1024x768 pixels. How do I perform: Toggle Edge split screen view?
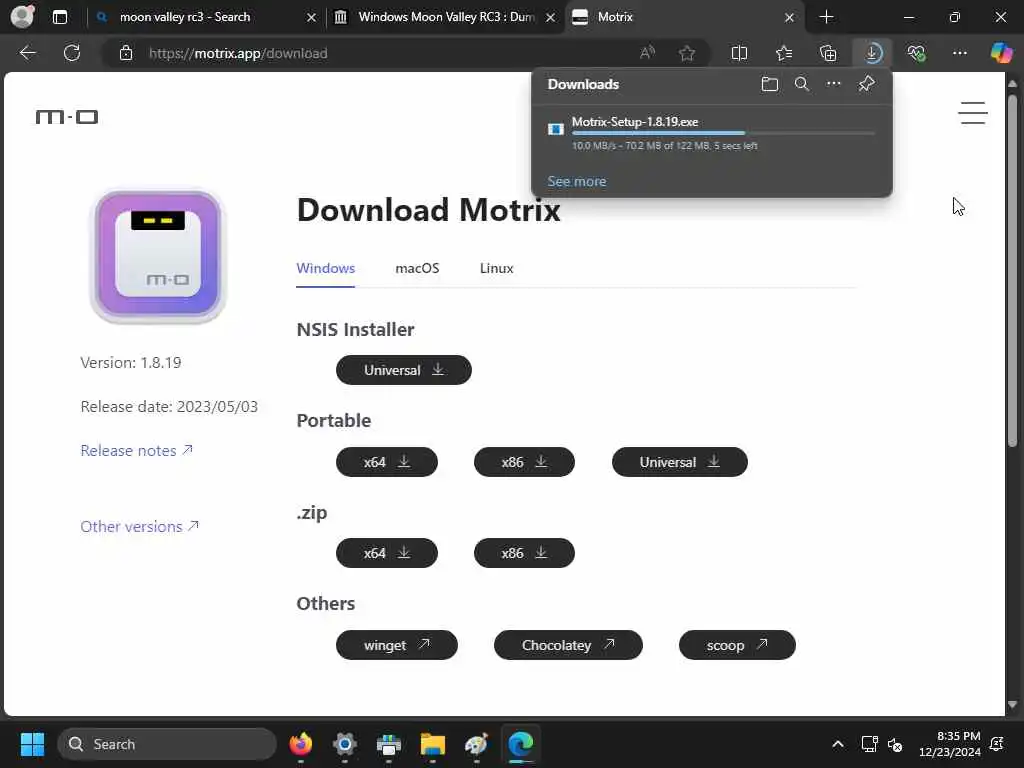(x=739, y=53)
